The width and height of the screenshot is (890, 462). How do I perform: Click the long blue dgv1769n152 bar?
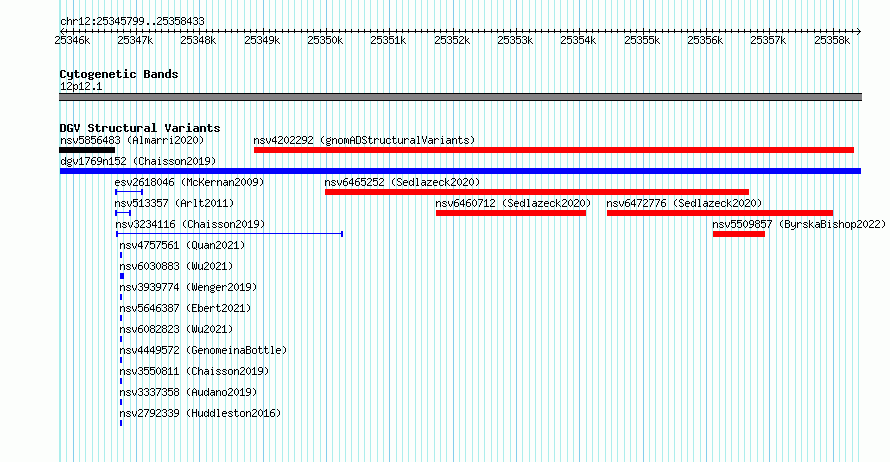click(460, 171)
